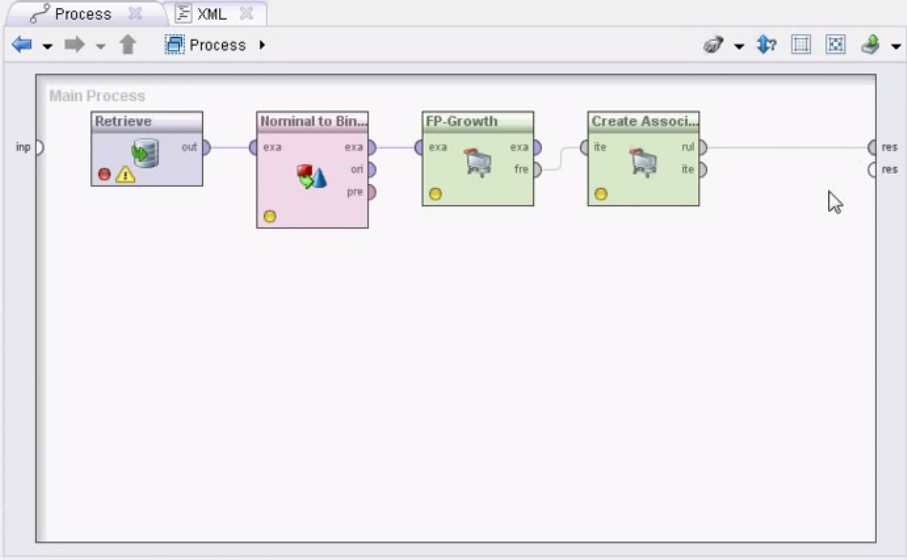Viewport: 907px width, 560px height.
Task: Click the export process image icon
Action: (x=871, y=45)
